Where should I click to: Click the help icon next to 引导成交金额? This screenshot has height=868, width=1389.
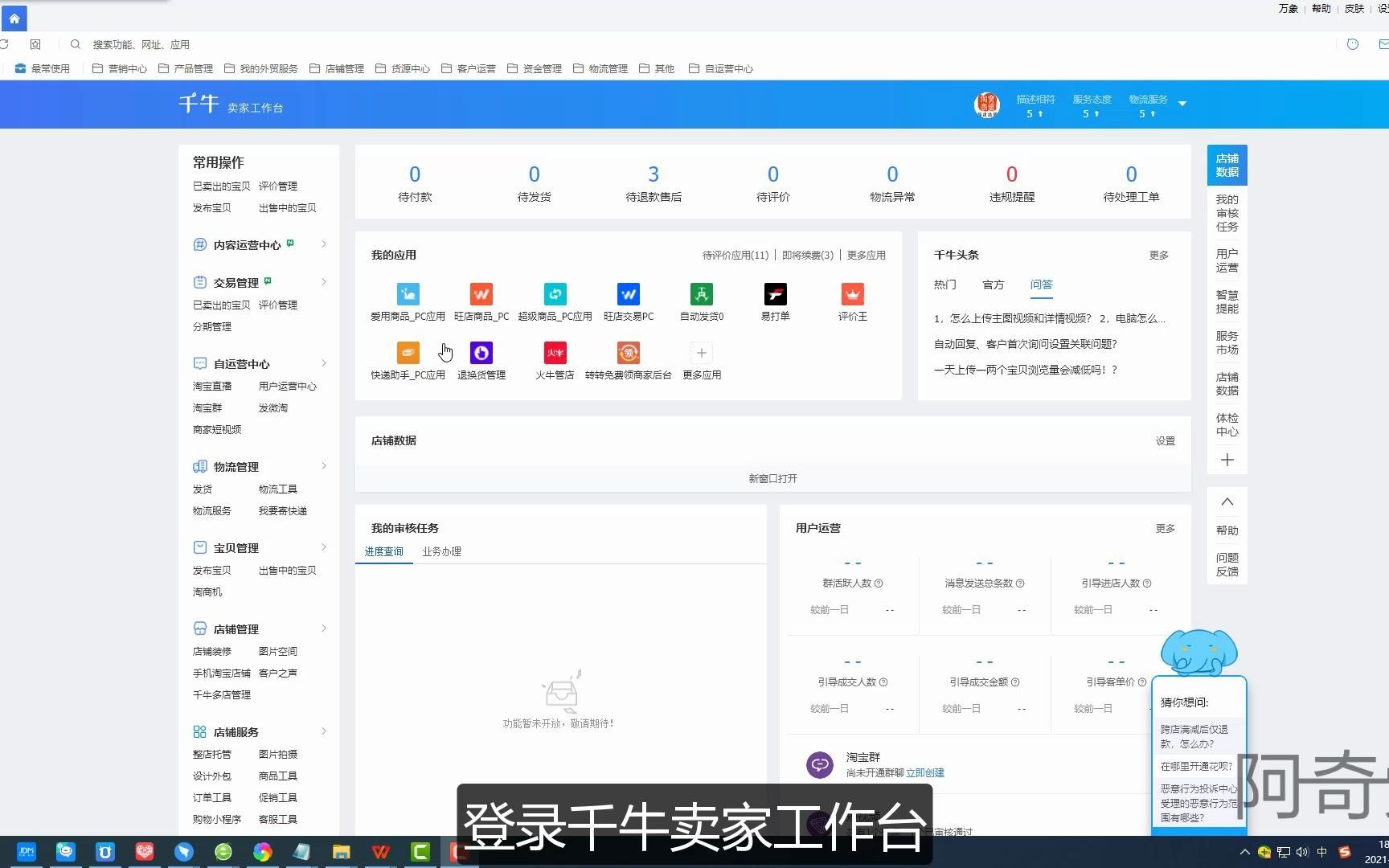[1015, 682]
